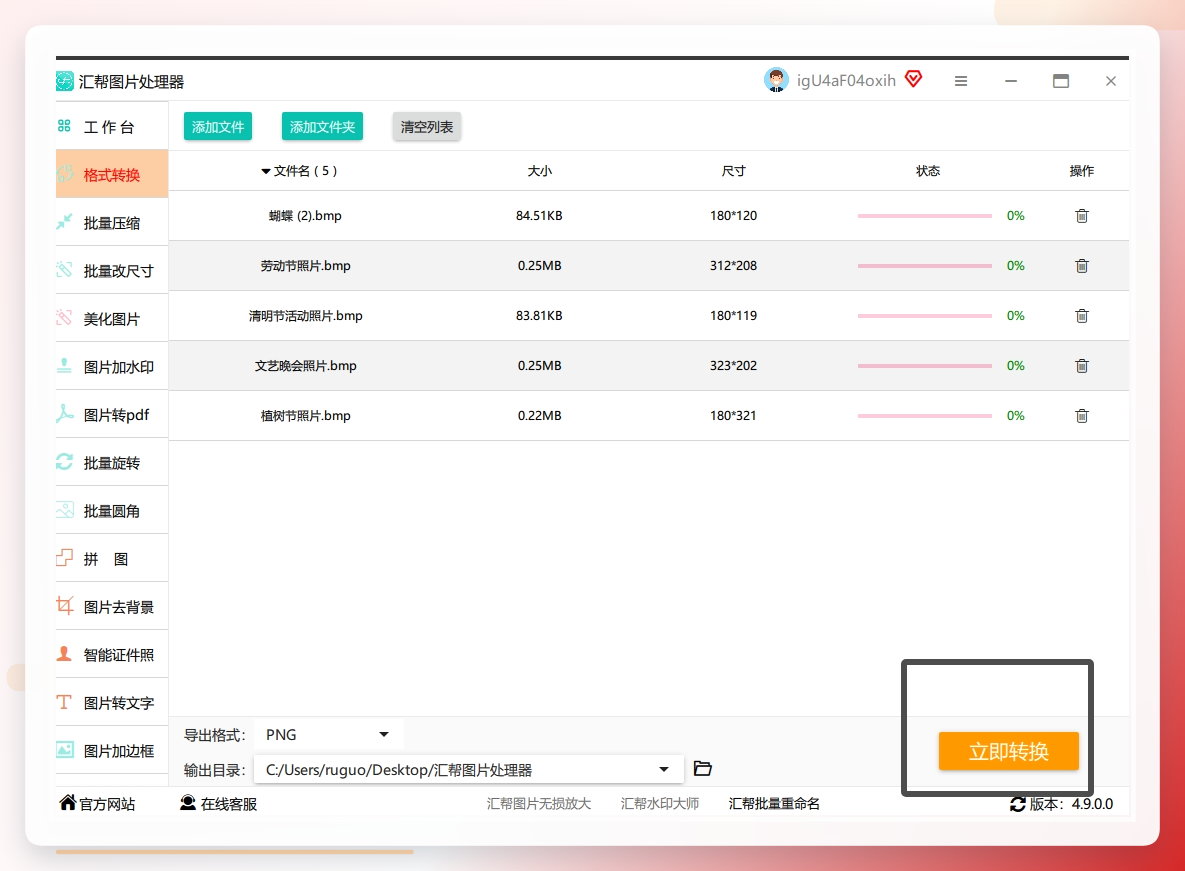Switch to the 格式转换 tab
The height and width of the screenshot is (871, 1185).
[x=112, y=175]
